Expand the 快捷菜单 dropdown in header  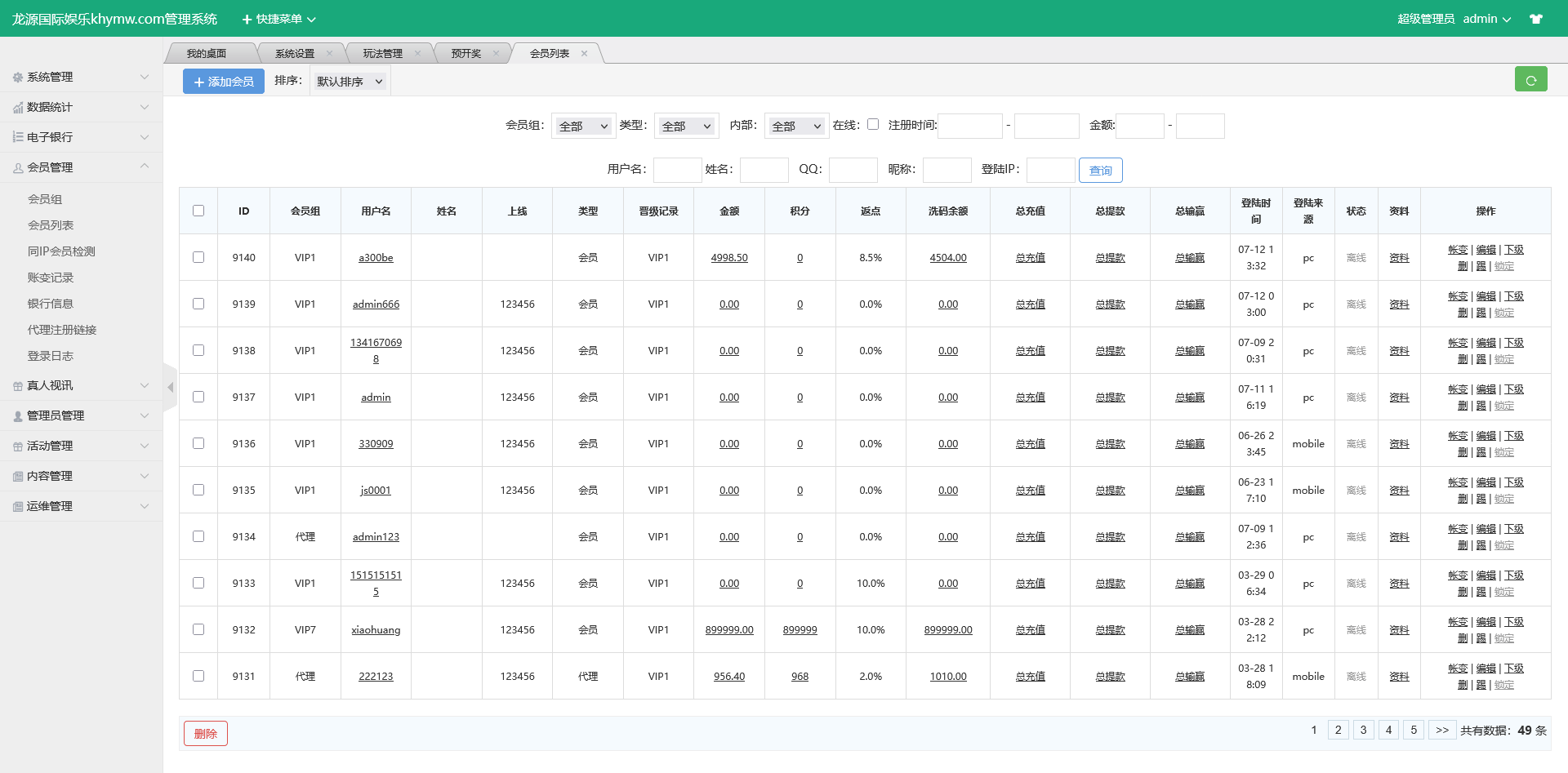click(278, 19)
